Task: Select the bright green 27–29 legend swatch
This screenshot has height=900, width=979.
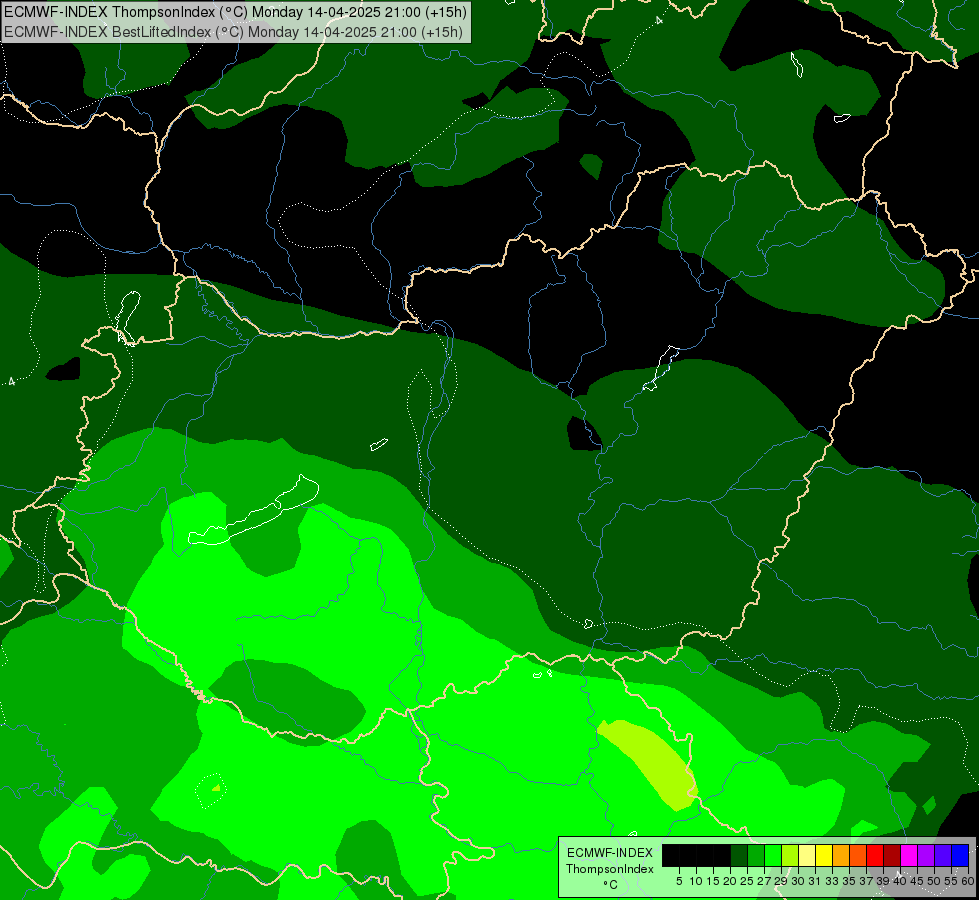Action: 773,855
